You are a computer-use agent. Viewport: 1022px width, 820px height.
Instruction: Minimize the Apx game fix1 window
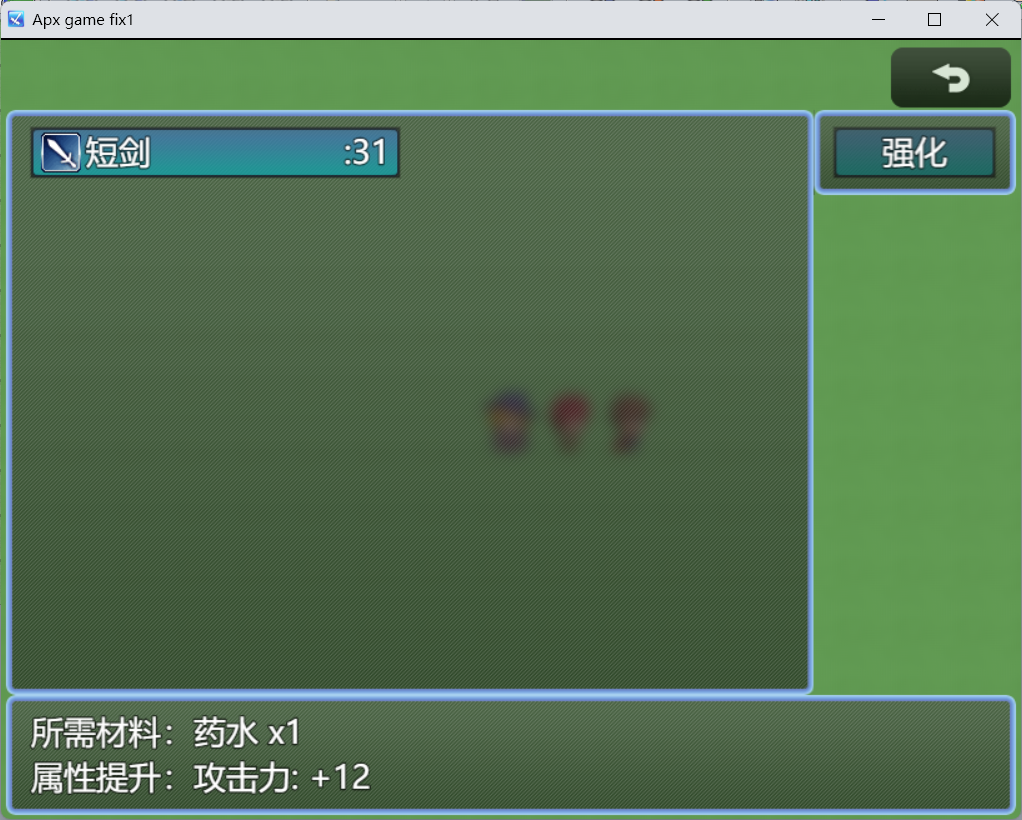pos(878,20)
